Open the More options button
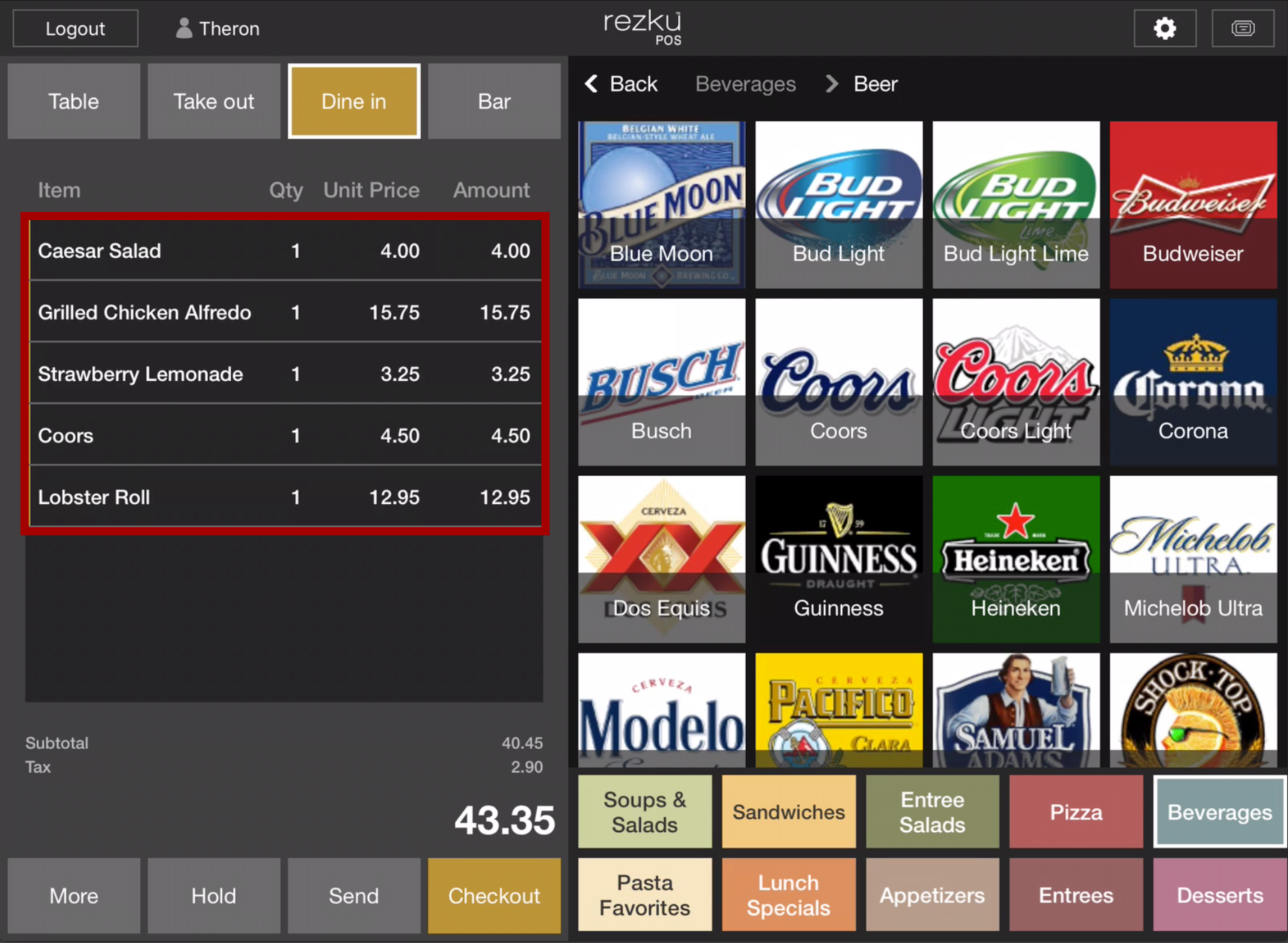The height and width of the screenshot is (943, 1288). [x=74, y=895]
